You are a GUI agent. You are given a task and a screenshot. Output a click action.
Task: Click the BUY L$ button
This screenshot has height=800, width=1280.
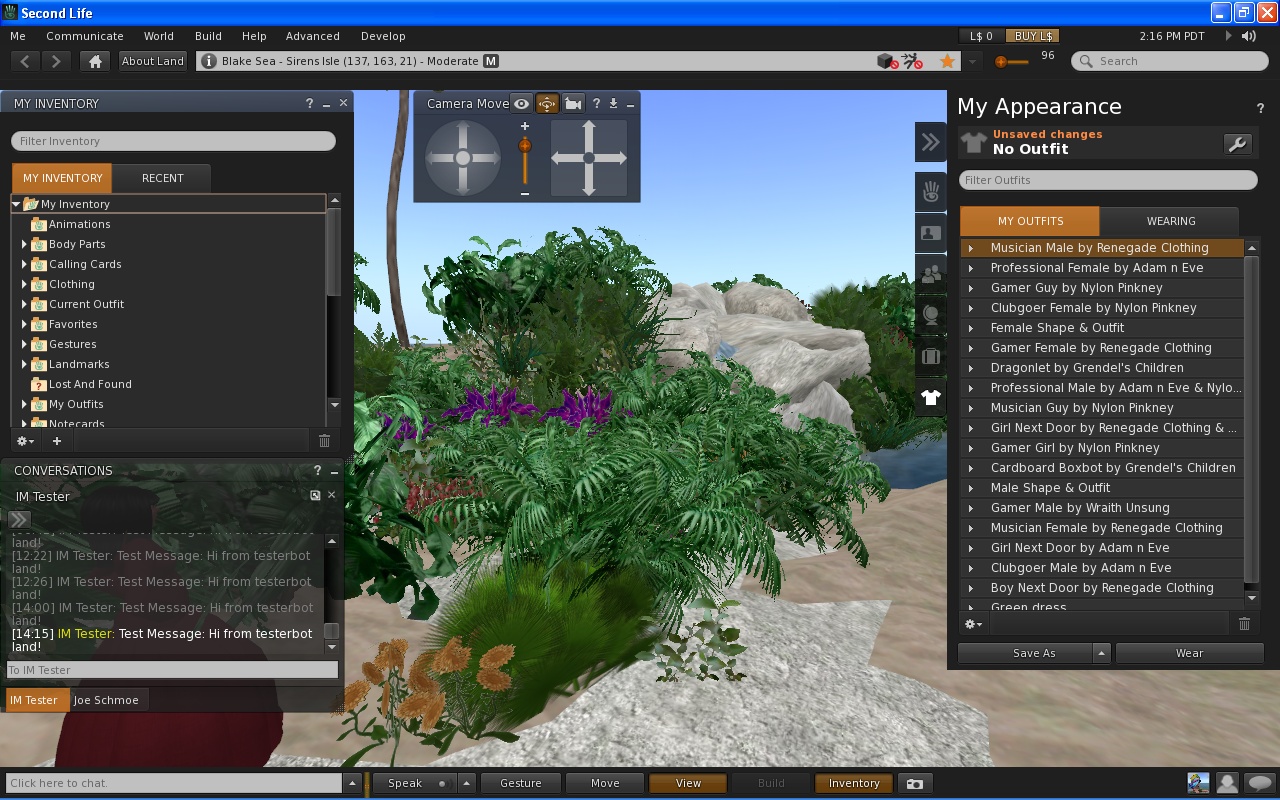(1032, 36)
